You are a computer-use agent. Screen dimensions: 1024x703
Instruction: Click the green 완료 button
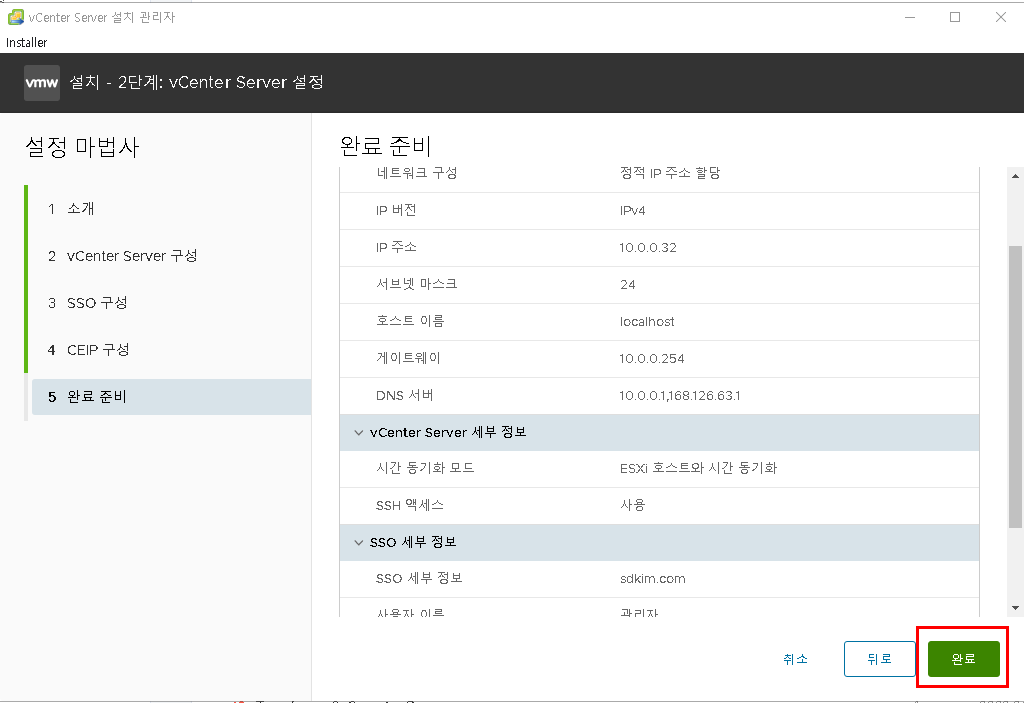(963, 659)
